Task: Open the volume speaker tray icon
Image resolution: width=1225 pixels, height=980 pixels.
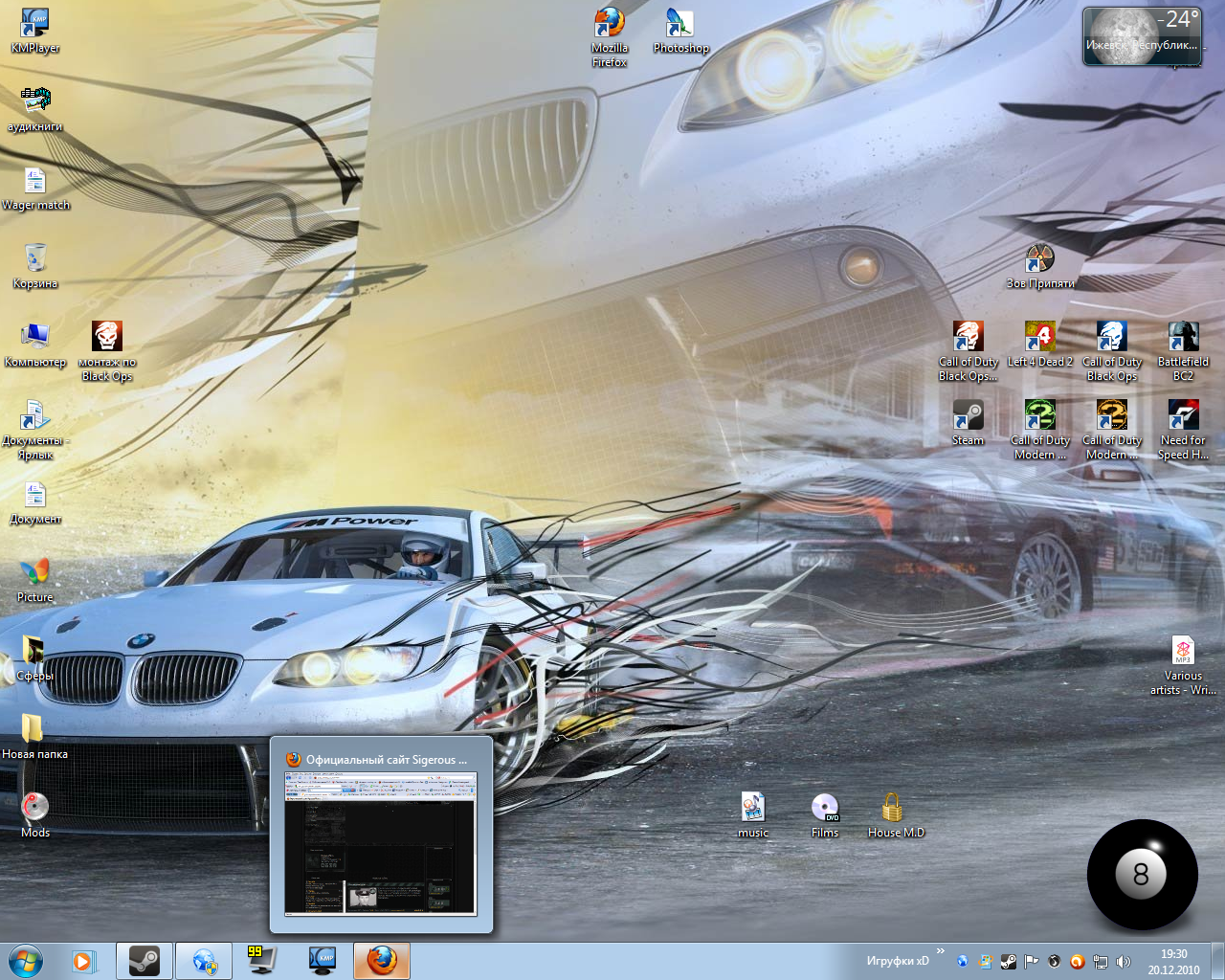Action: pyautogui.click(x=1123, y=962)
